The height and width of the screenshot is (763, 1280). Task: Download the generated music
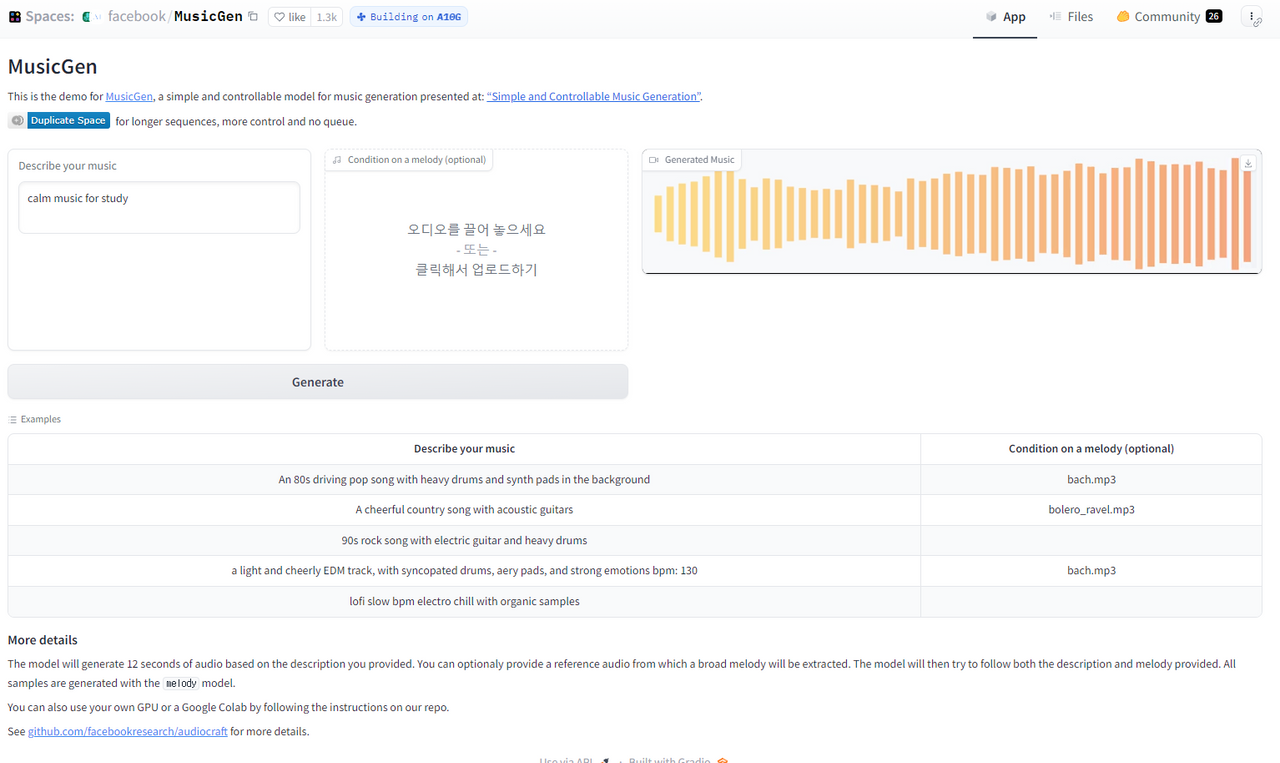(x=1248, y=164)
